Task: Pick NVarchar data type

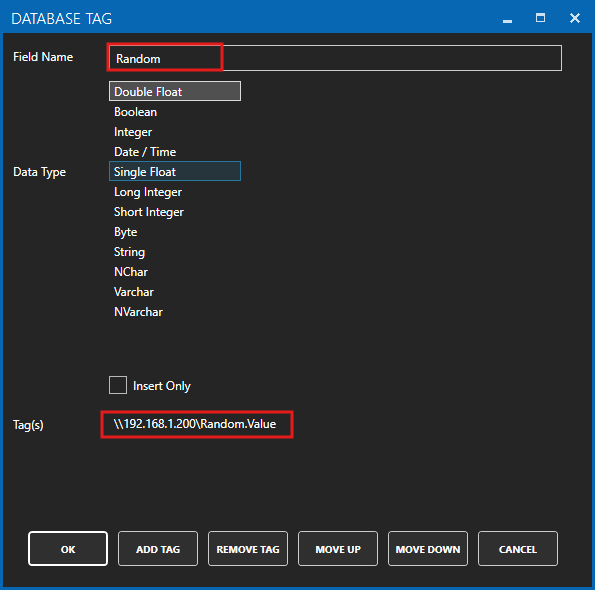Action: tap(175, 312)
